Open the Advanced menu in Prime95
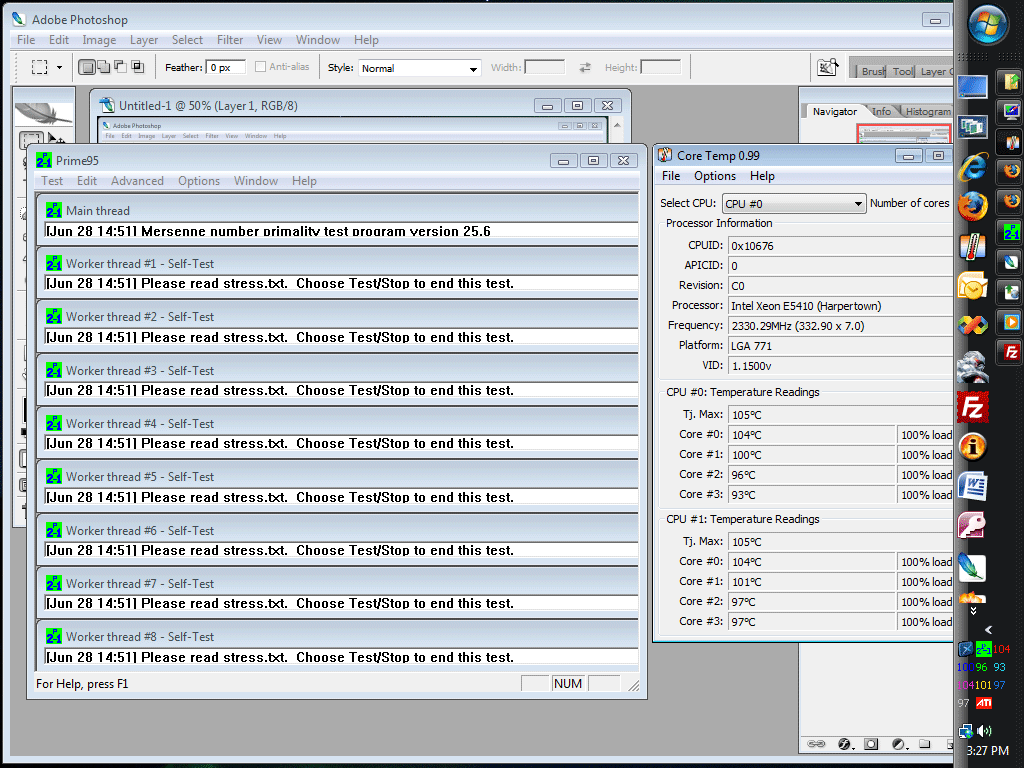The height and width of the screenshot is (768, 1024). click(x=137, y=181)
